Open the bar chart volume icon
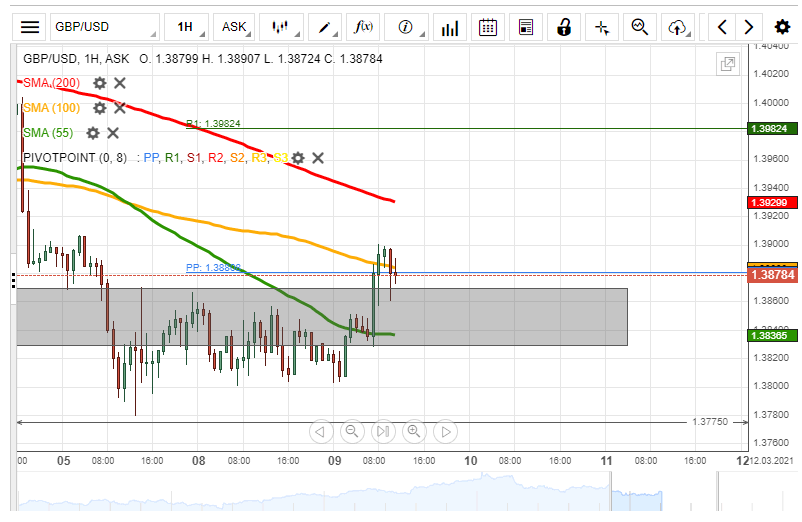Viewport: 802px width, 522px height. click(450, 27)
